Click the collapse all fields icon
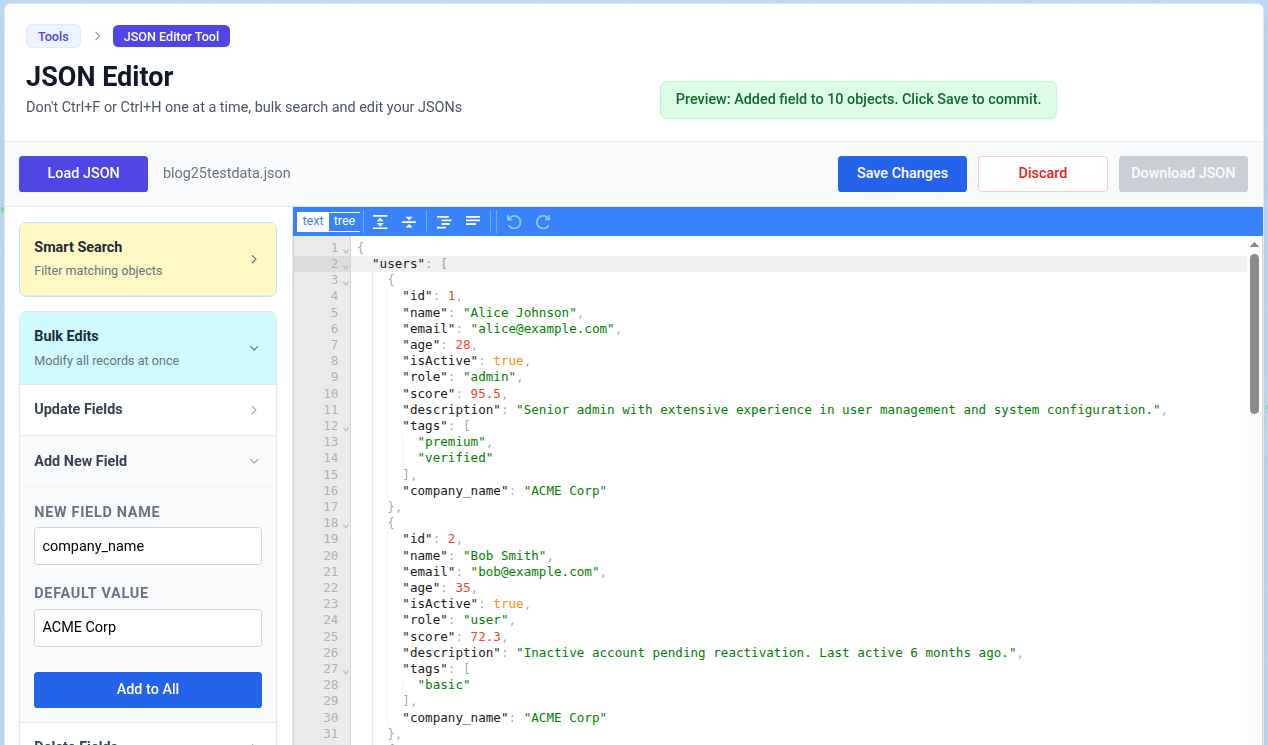 point(409,222)
